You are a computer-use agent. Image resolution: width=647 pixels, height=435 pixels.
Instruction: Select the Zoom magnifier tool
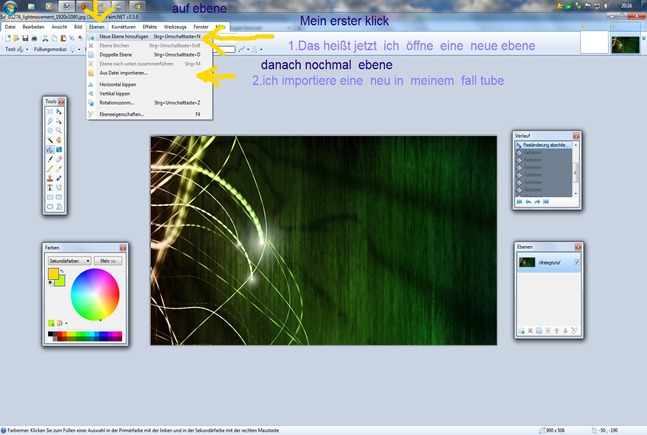(59, 130)
